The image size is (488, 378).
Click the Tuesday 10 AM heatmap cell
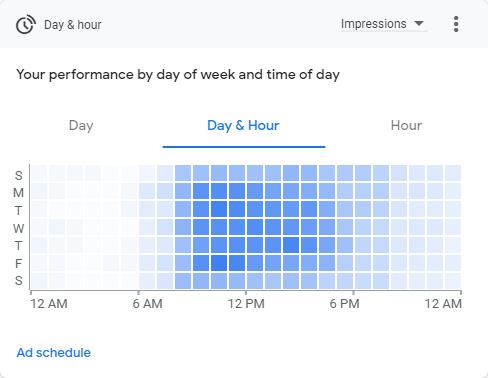tap(219, 209)
